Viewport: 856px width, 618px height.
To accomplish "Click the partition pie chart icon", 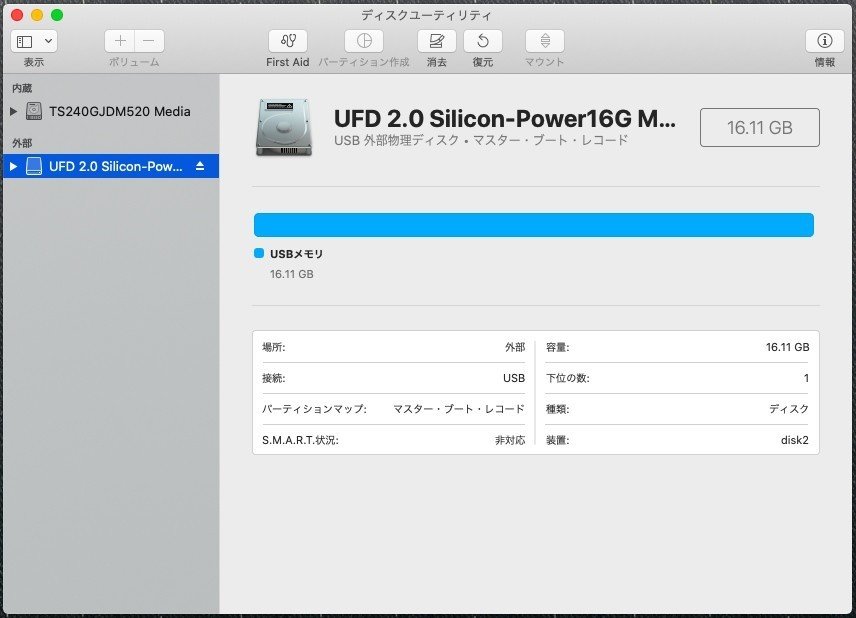I will pos(364,41).
